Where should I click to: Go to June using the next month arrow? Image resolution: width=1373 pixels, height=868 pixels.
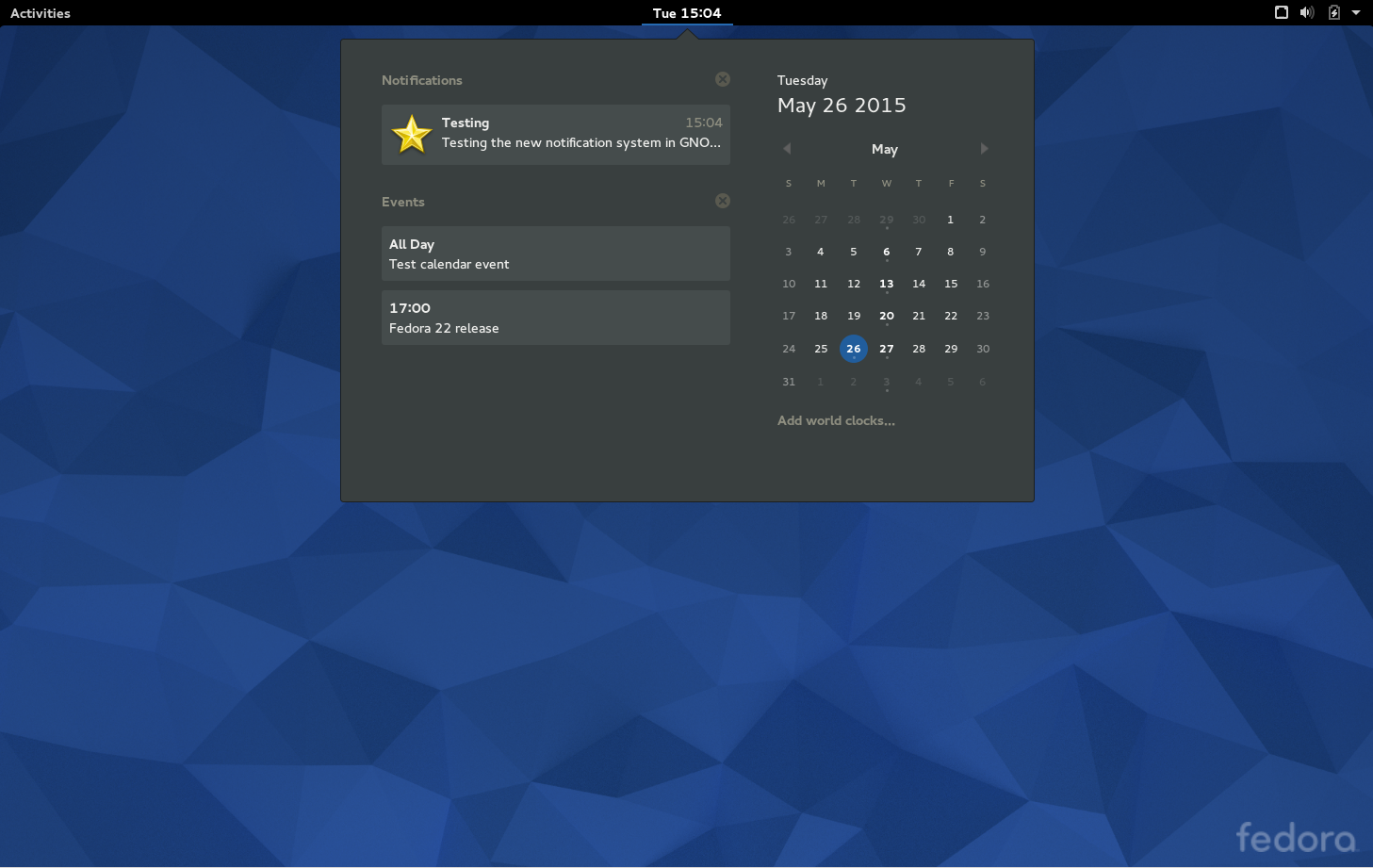coord(984,148)
